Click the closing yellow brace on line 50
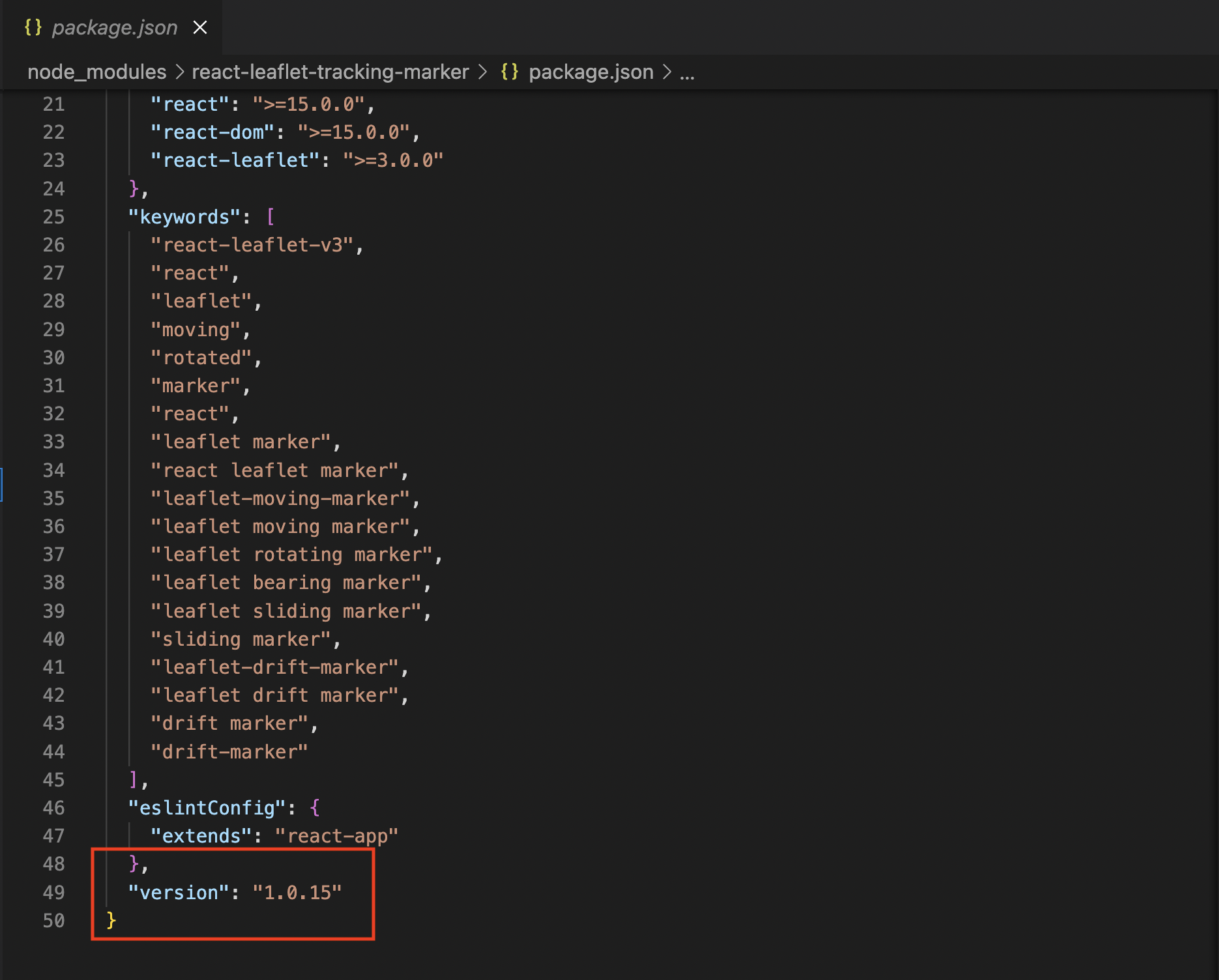 click(111, 920)
